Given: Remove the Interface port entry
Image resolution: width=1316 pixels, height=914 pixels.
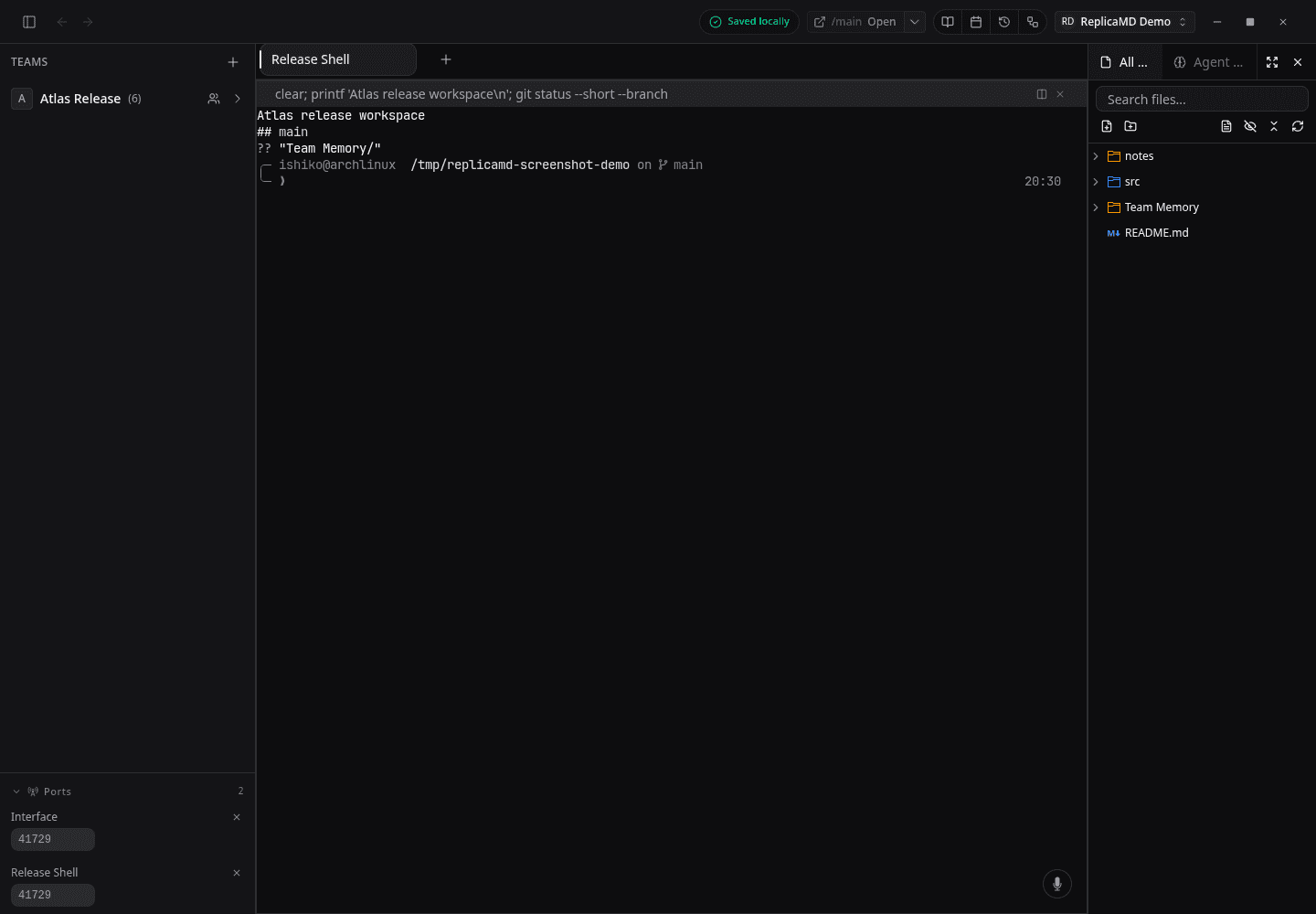Looking at the screenshot, I should pos(237,817).
